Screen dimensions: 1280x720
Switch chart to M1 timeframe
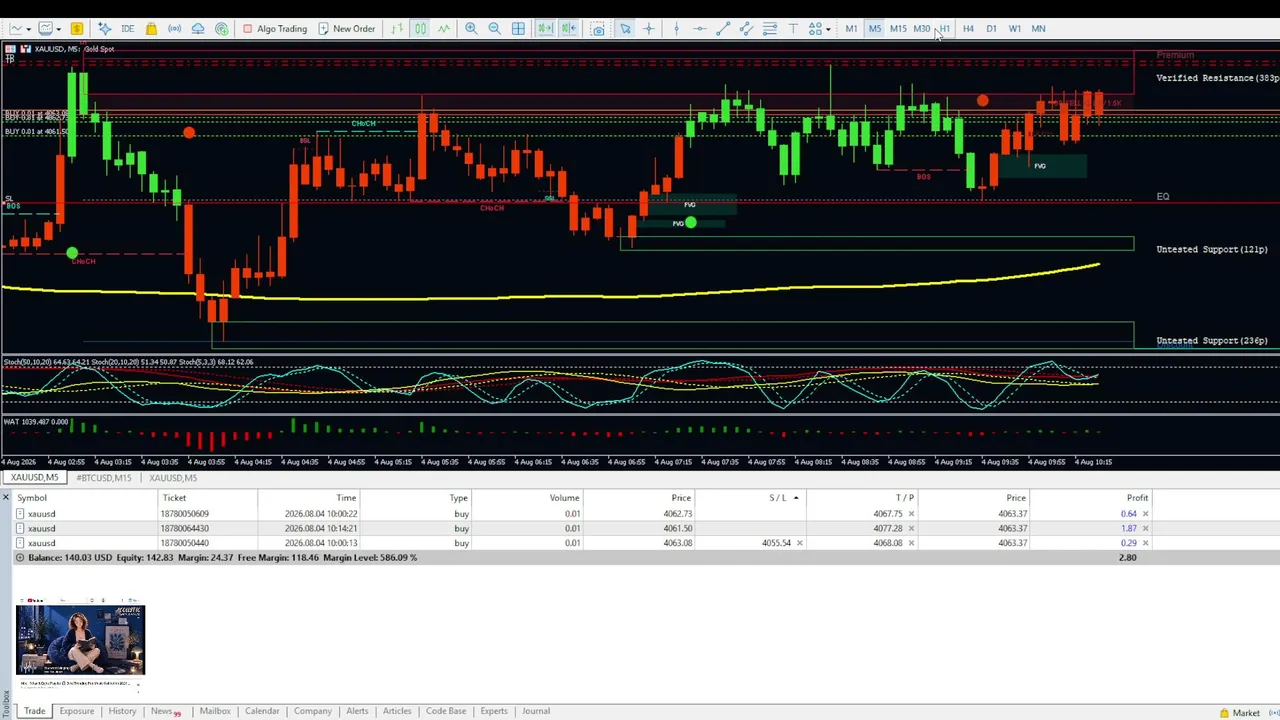tap(851, 29)
